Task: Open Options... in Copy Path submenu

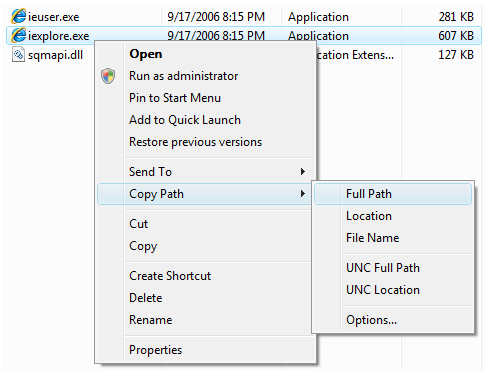Action: (372, 320)
